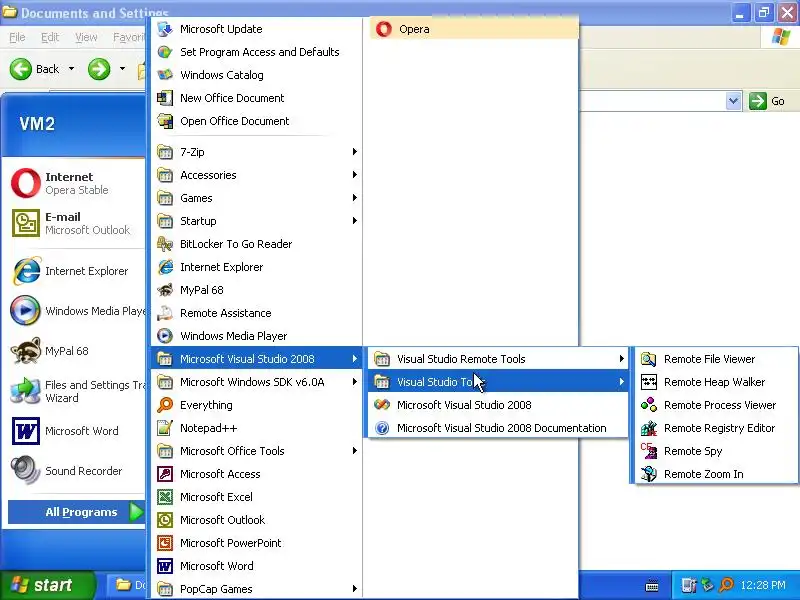Click Notepad++ icon
Screen dimensions: 800x600
[x=165, y=428]
